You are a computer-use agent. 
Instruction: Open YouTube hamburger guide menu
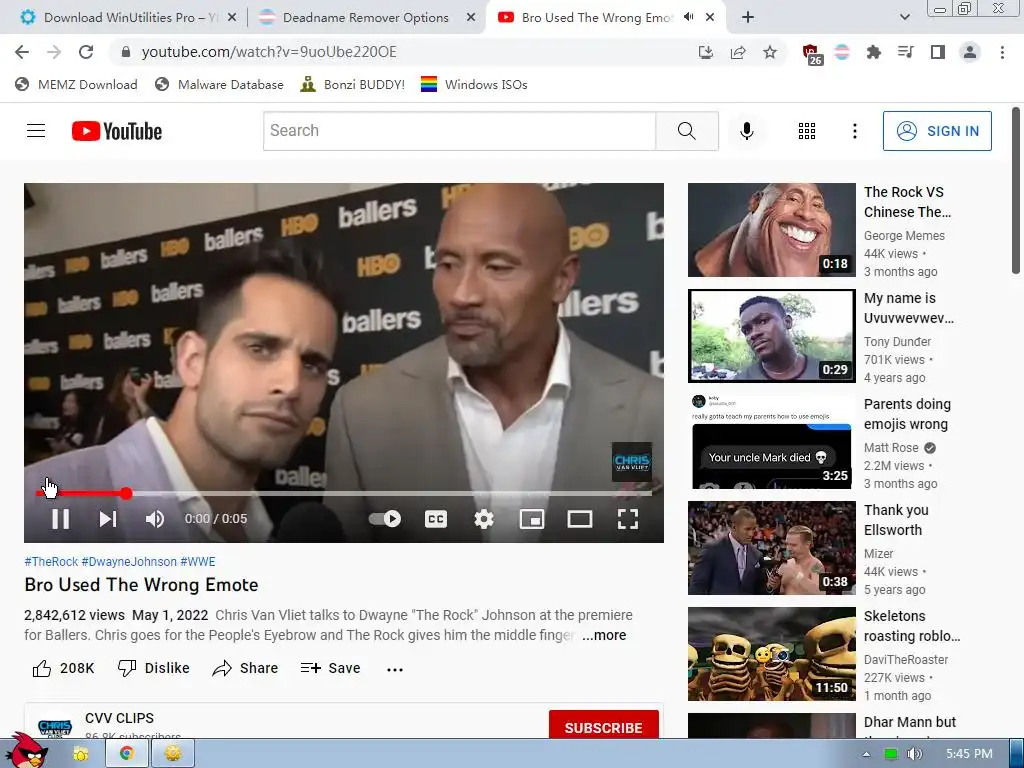[x=36, y=131]
